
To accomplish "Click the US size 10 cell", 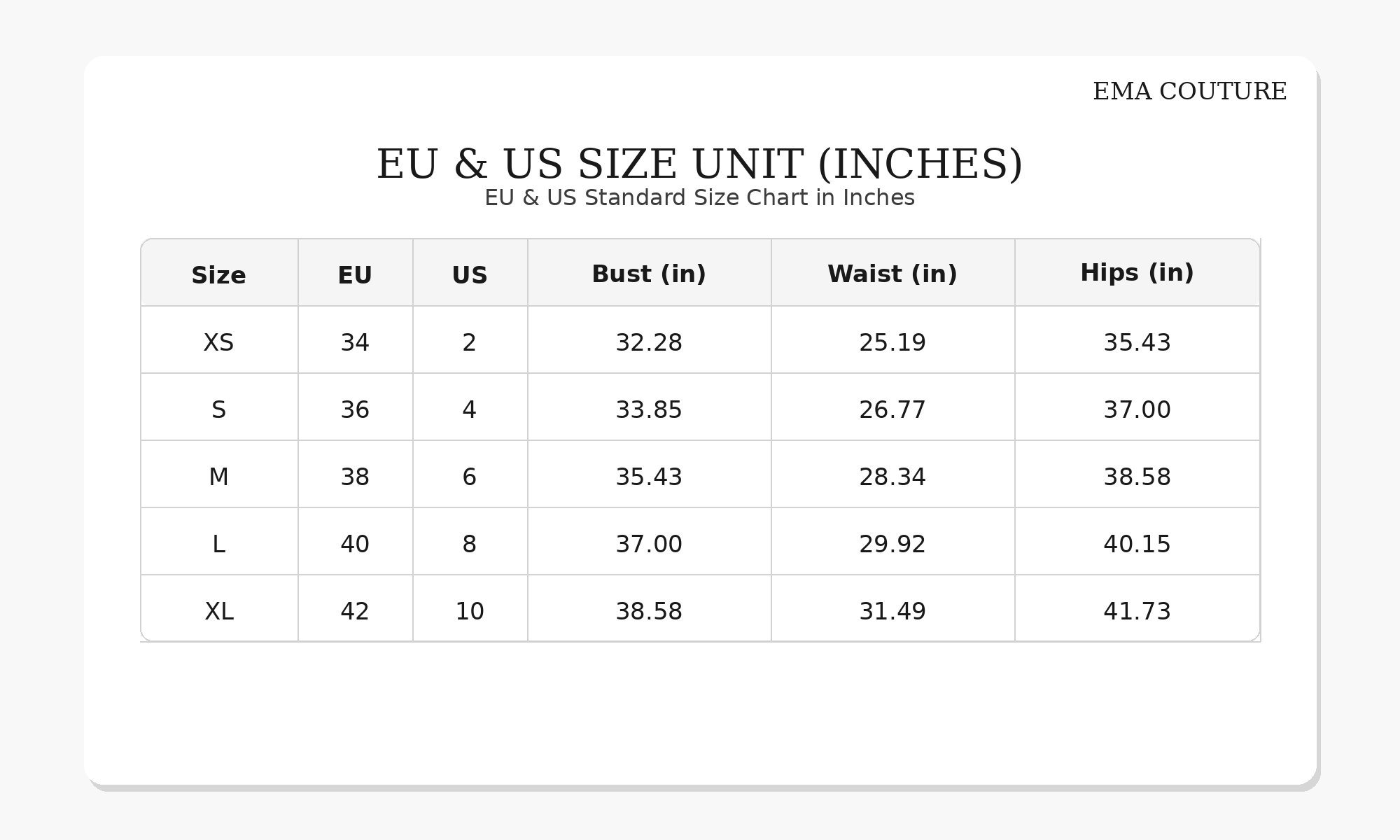I will point(470,611).
